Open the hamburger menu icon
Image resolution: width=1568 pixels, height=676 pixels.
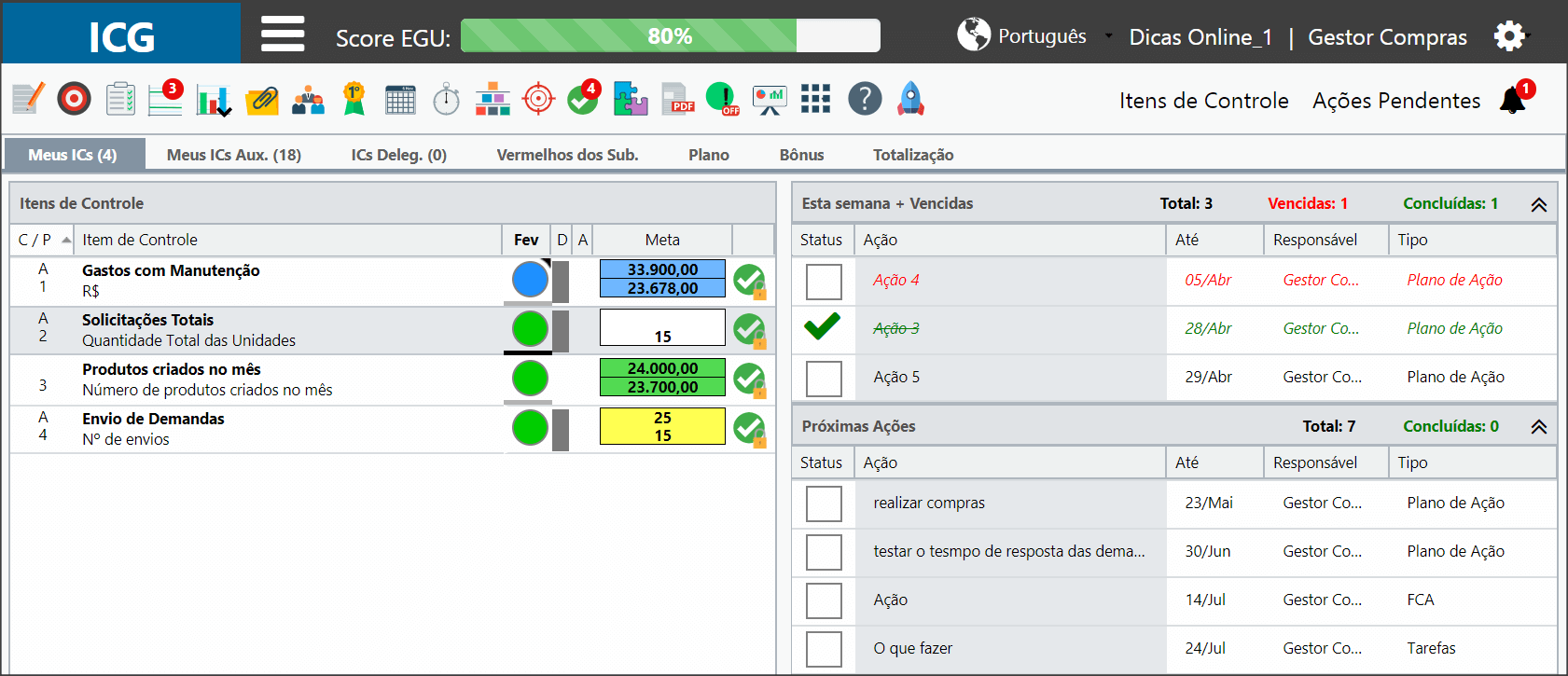coord(283,34)
